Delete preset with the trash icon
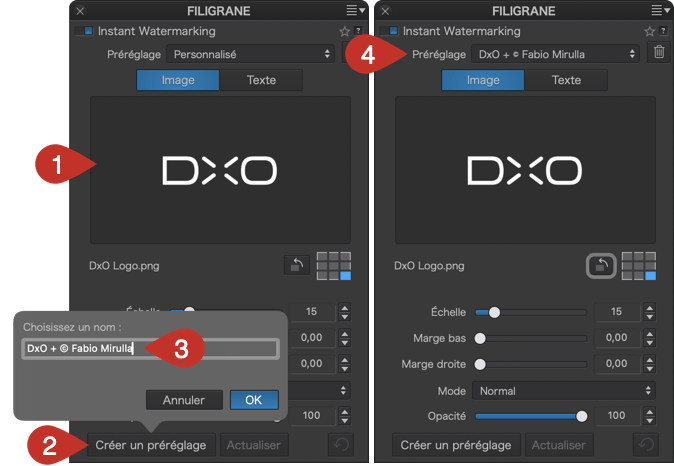 point(658,53)
